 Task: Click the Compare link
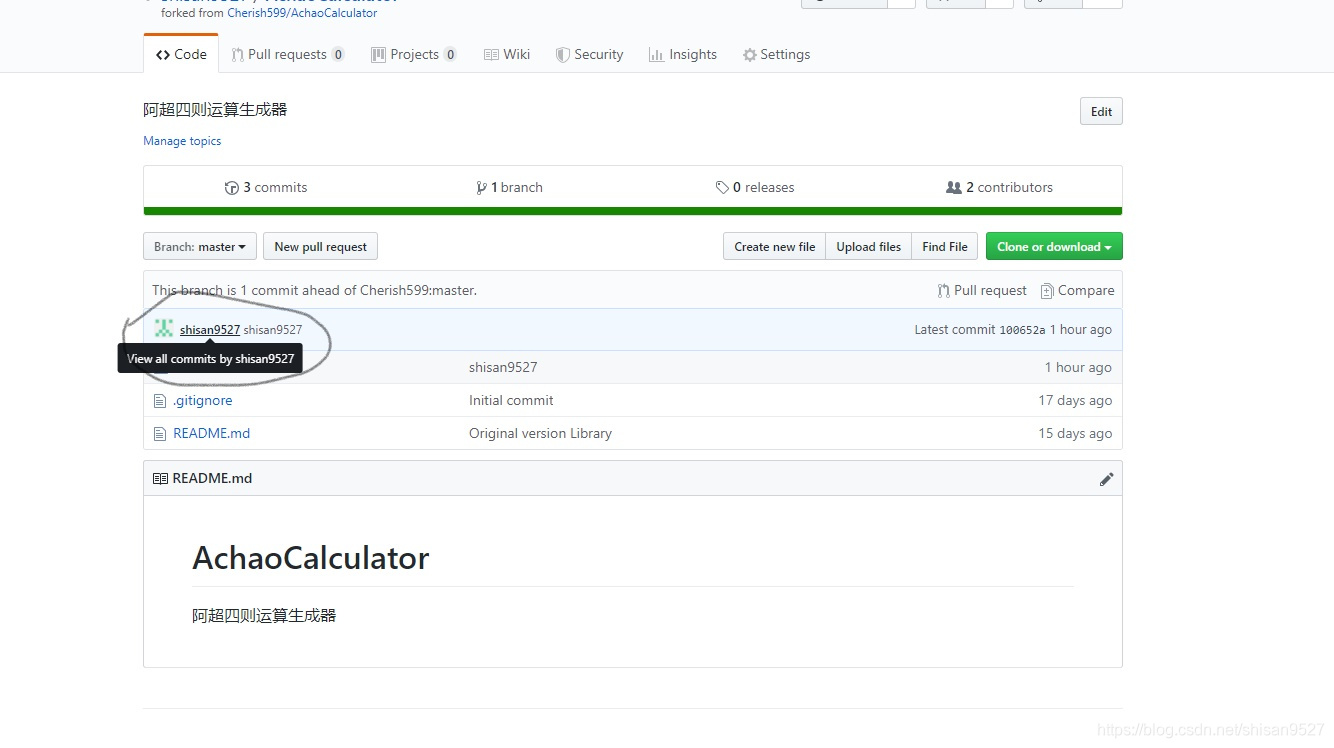[x=1077, y=290]
